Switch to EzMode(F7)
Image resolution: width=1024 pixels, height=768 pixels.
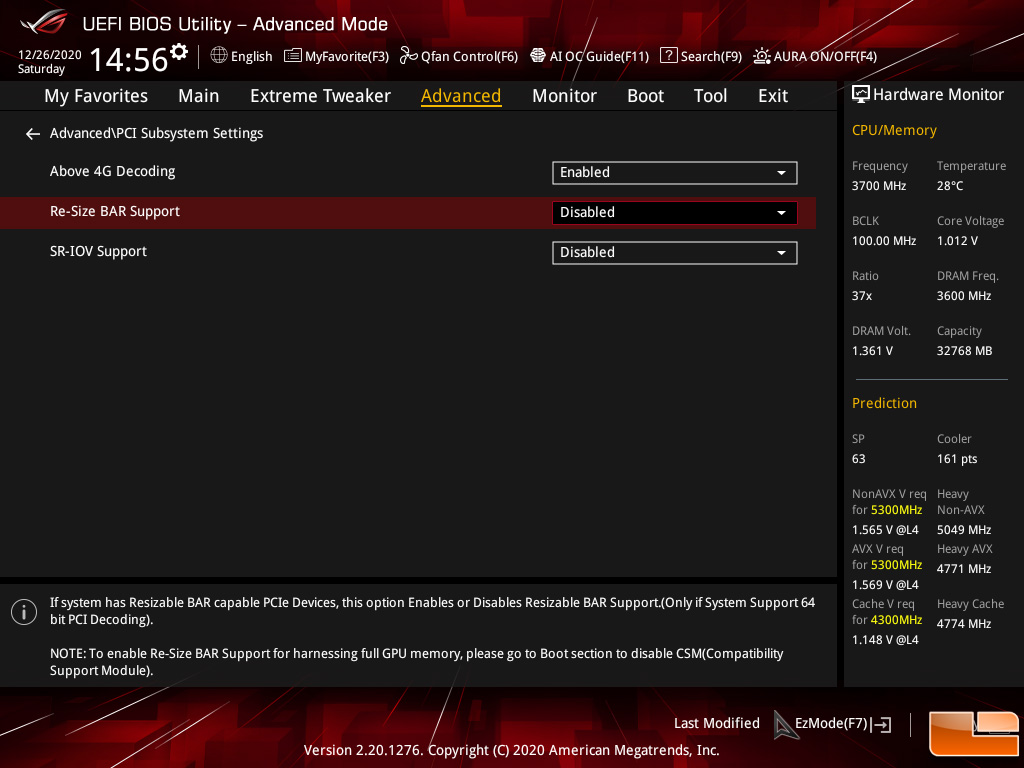point(831,723)
